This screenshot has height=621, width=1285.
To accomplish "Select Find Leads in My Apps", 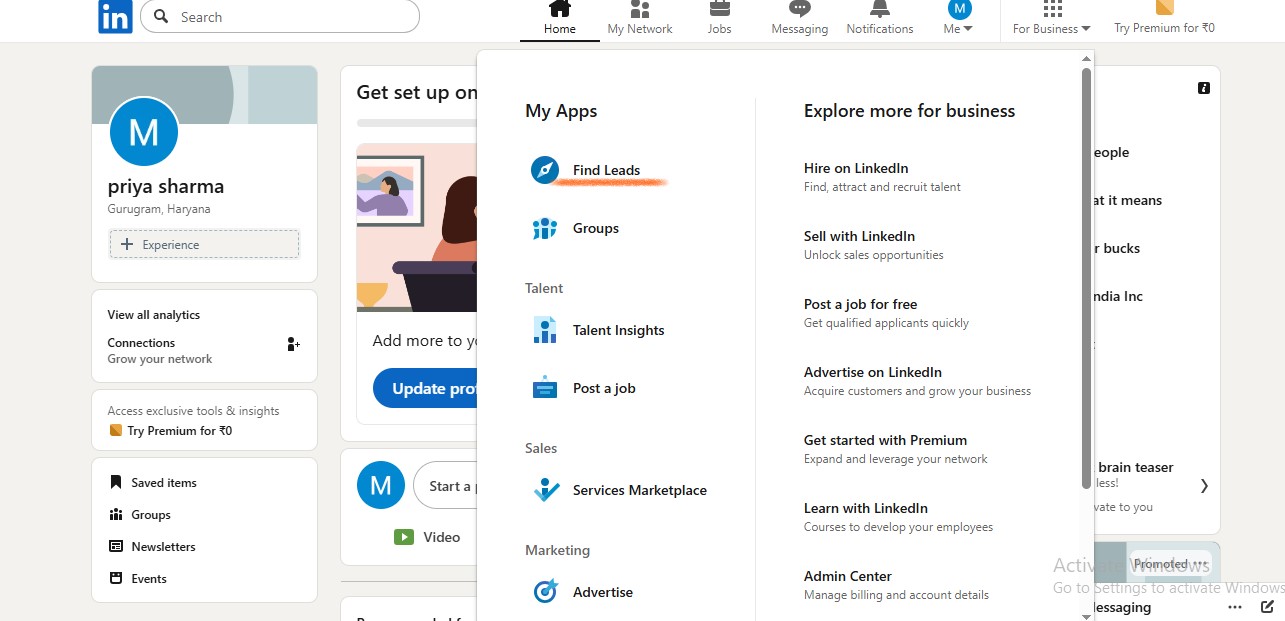I will [606, 170].
